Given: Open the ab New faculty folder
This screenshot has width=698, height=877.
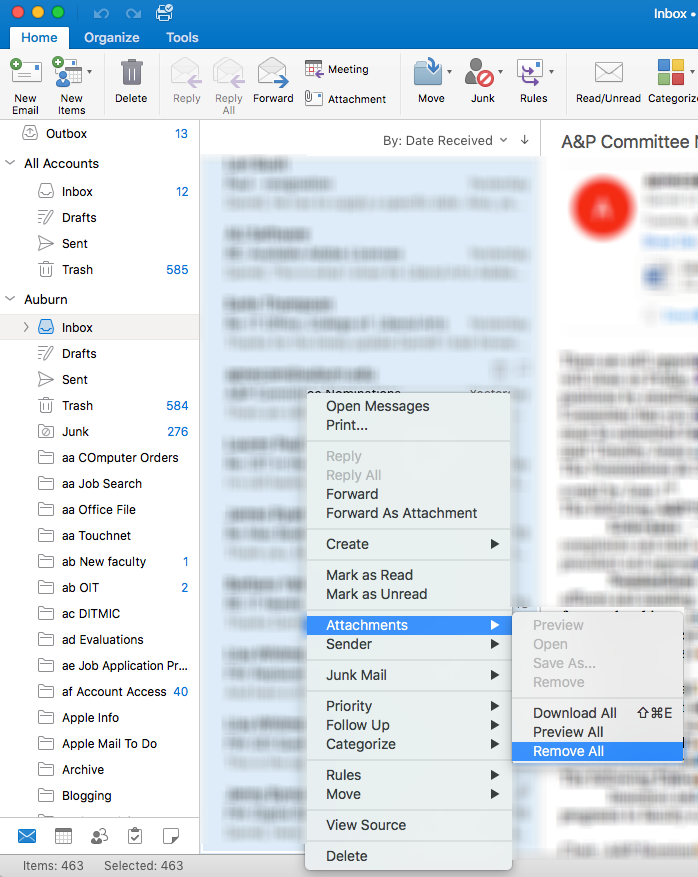Looking at the screenshot, I should pos(100,562).
